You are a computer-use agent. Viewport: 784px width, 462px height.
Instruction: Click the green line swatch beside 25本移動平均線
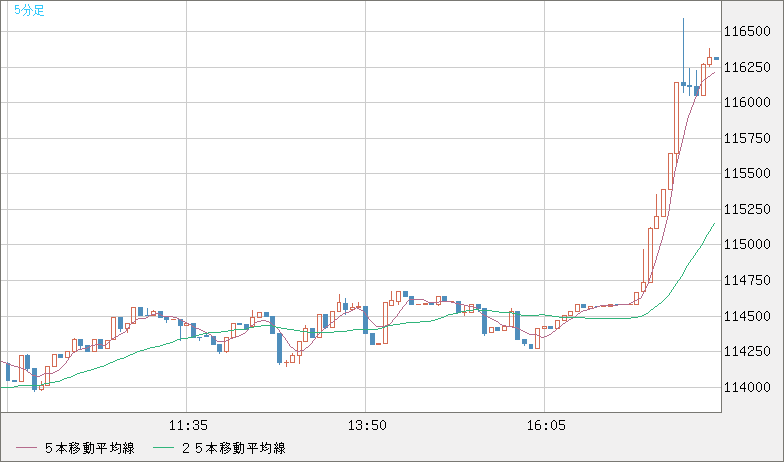[164, 448]
